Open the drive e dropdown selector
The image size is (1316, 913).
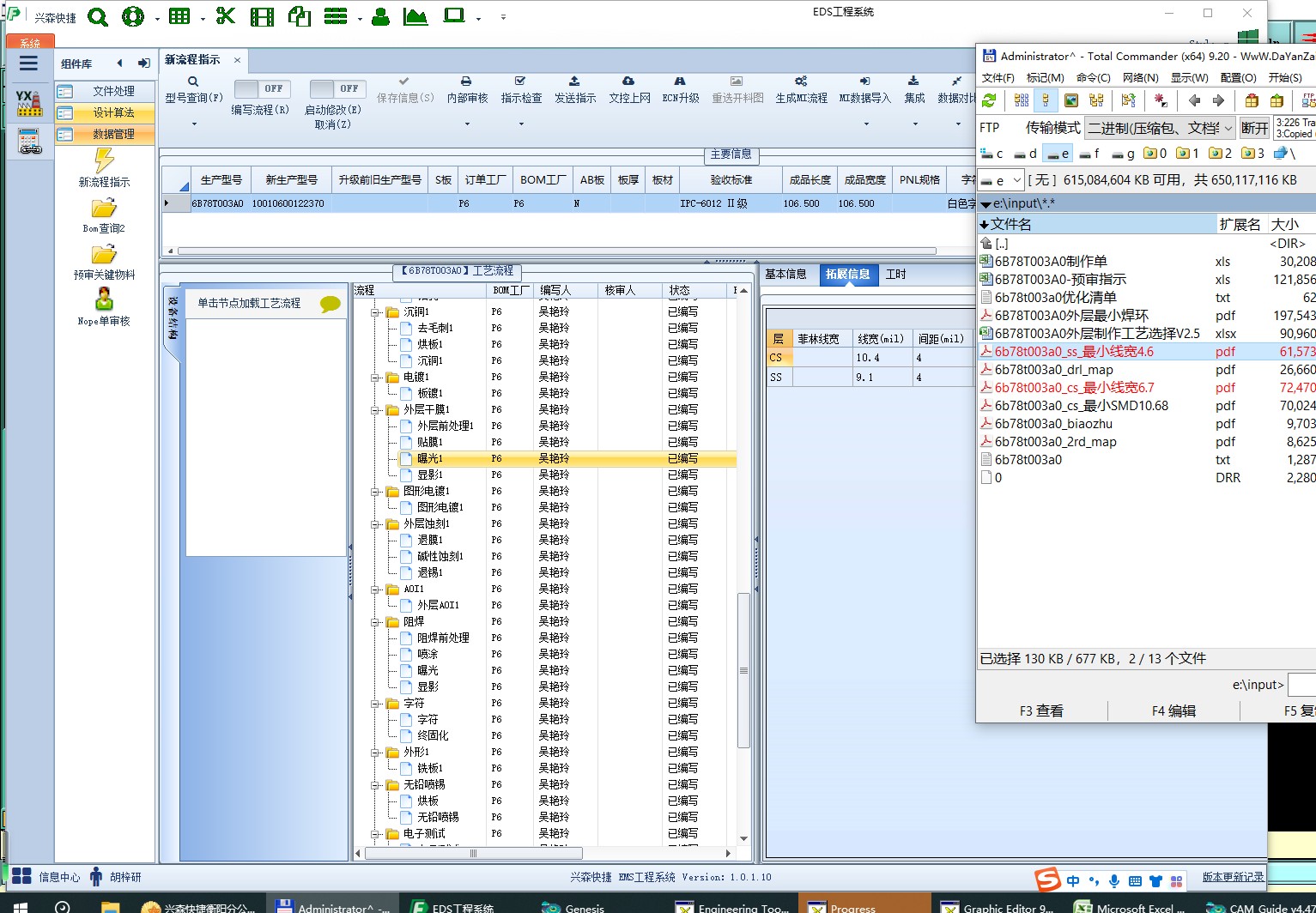coord(1002,181)
